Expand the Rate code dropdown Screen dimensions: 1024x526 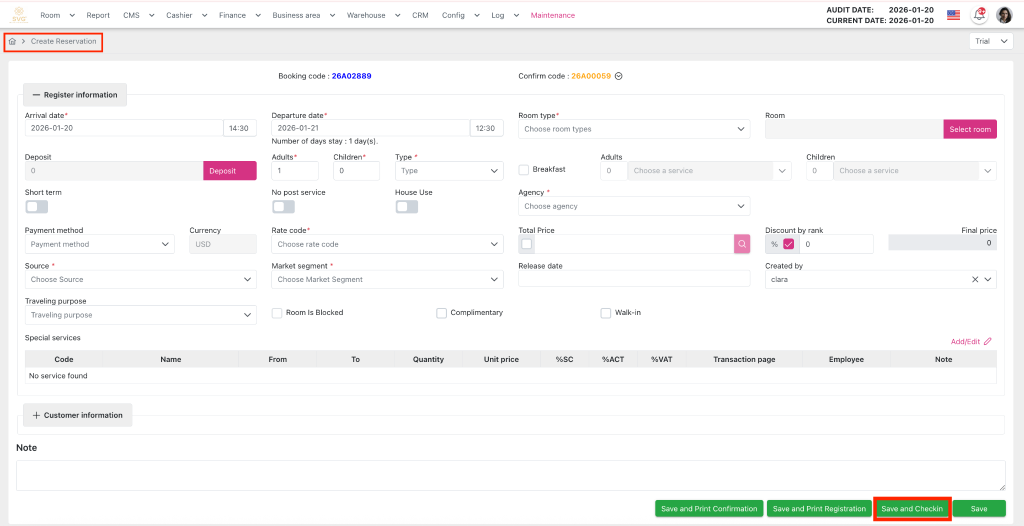(387, 244)
